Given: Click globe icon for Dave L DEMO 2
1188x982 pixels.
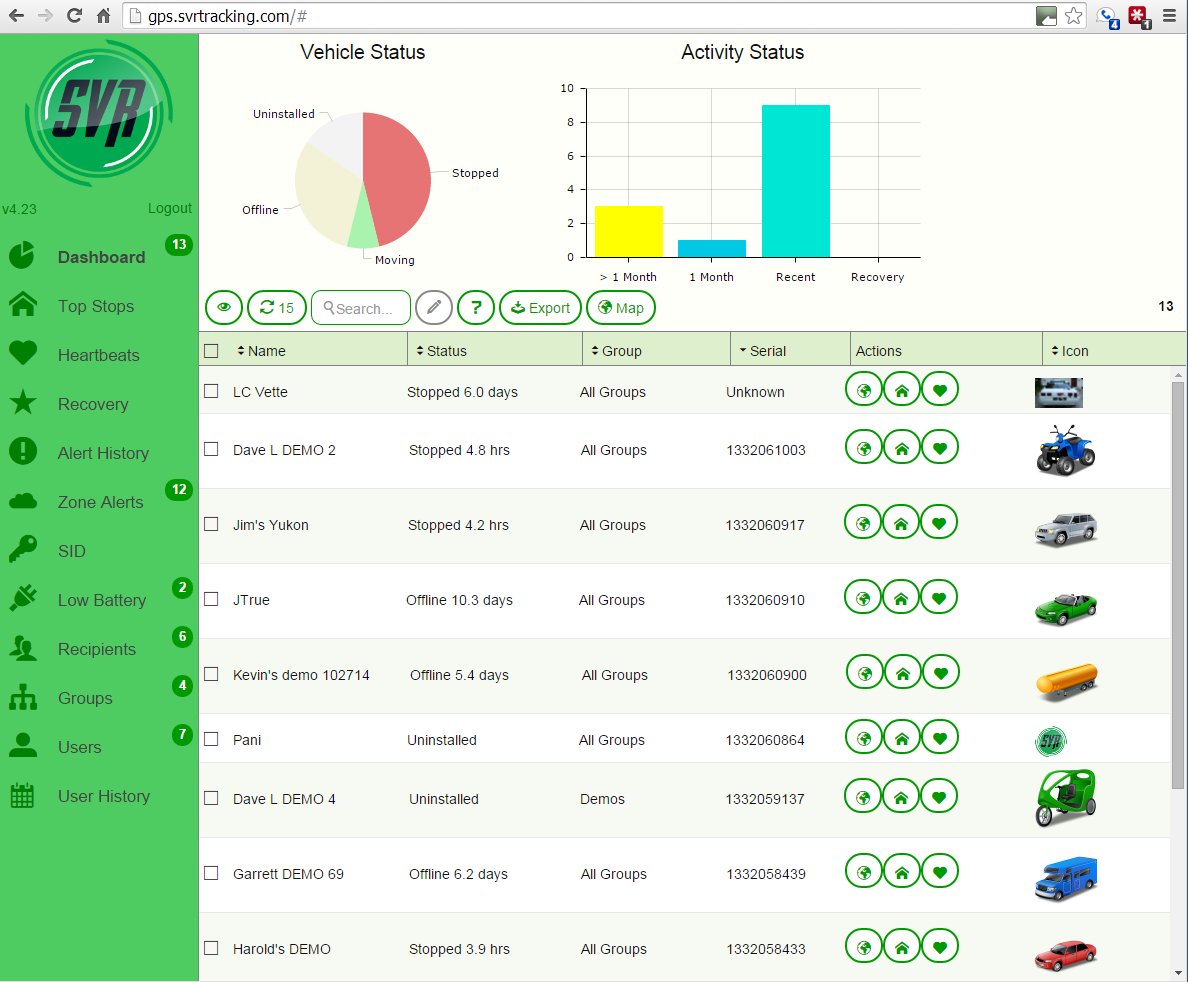Looking at the screenshot, I should tap(864, 448).
